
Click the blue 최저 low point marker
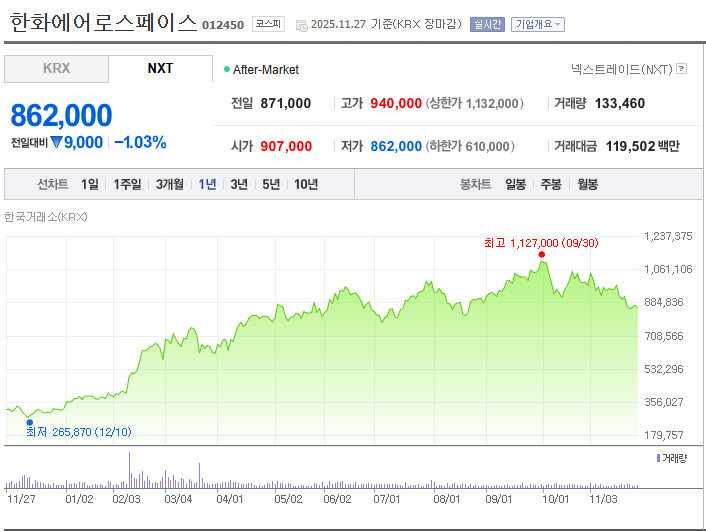click(30, 422)
